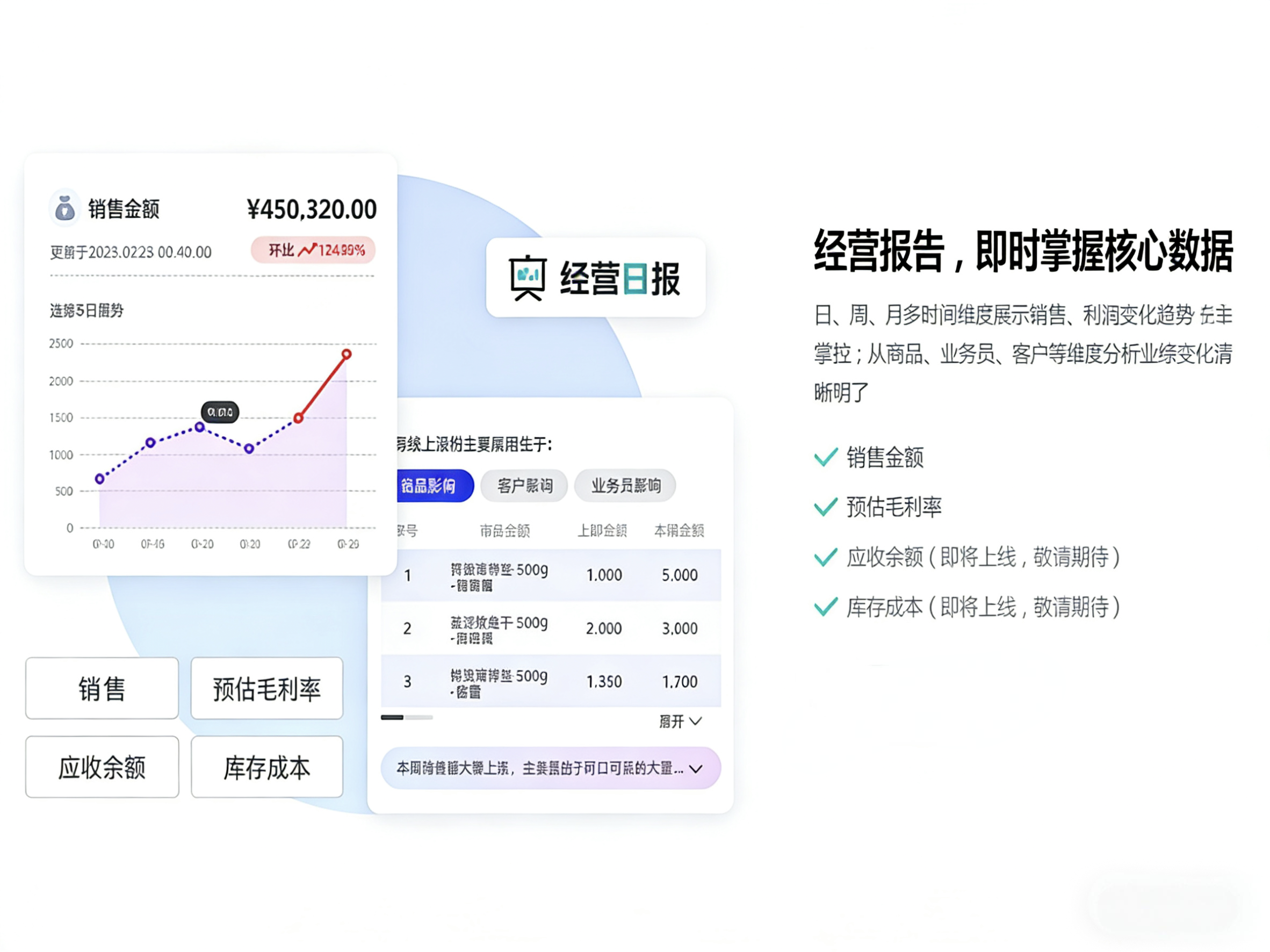Click the checkmark next to 预估毛利率
The height and width of the screenshot is (952, 1270).
(x=826, y=507)
